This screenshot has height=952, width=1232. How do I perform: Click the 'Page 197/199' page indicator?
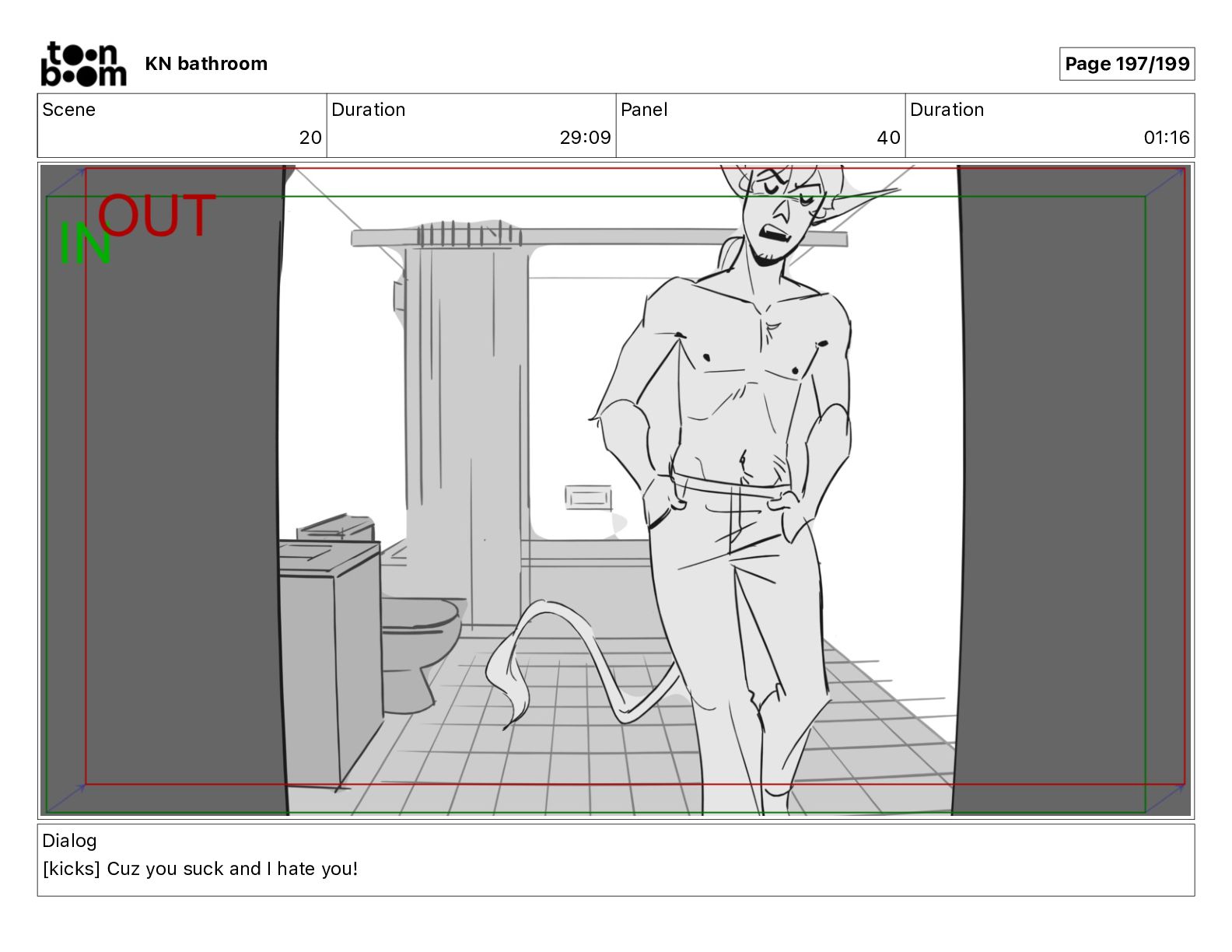1127,64
